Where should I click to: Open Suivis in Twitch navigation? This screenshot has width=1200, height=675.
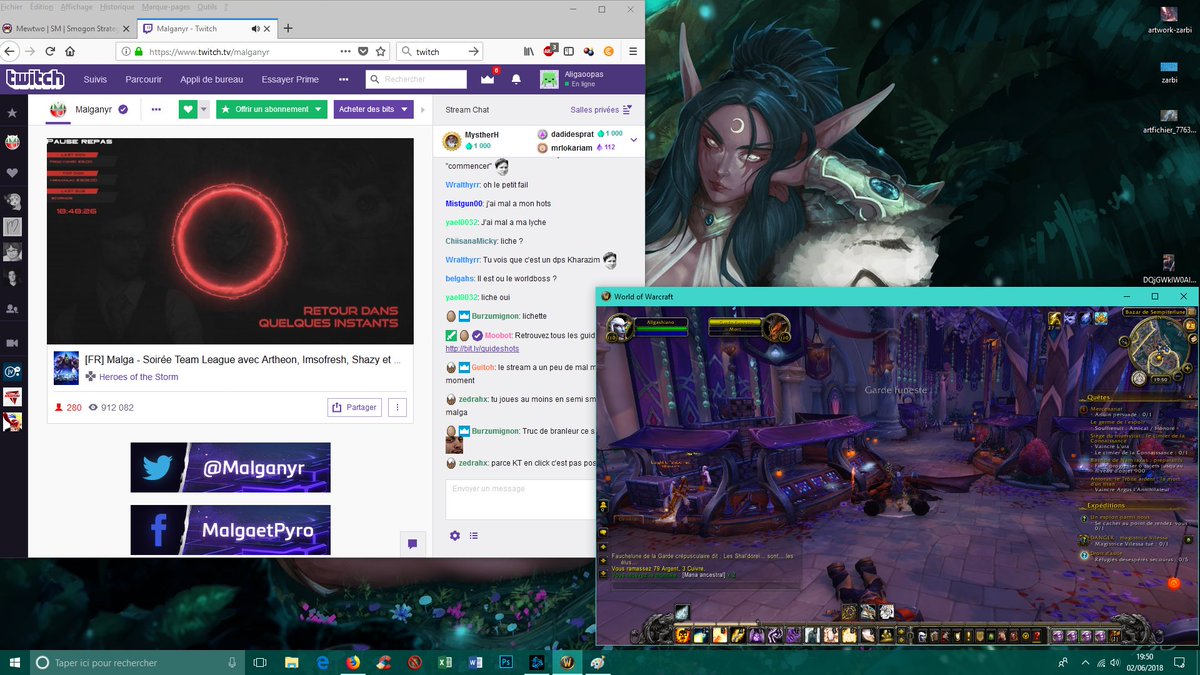coord(95,79)
